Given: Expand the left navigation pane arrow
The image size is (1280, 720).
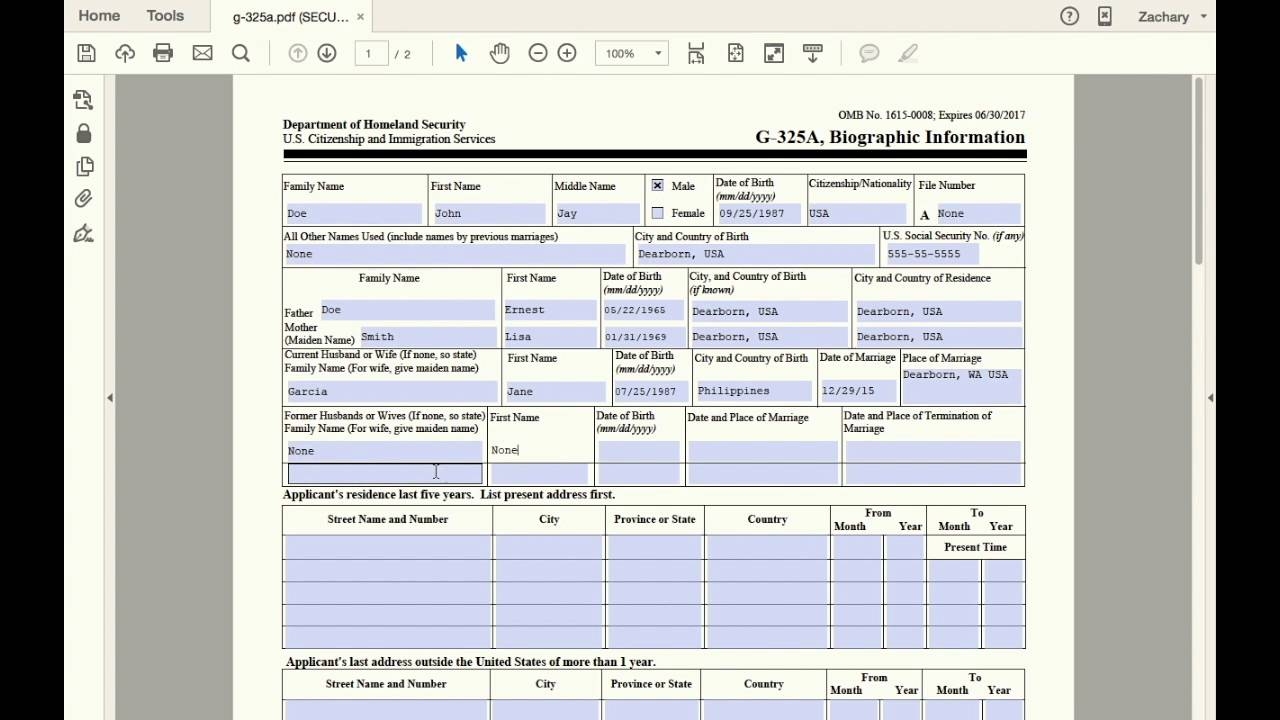Looking at the screenshot, I should click(x=110, y=398).
